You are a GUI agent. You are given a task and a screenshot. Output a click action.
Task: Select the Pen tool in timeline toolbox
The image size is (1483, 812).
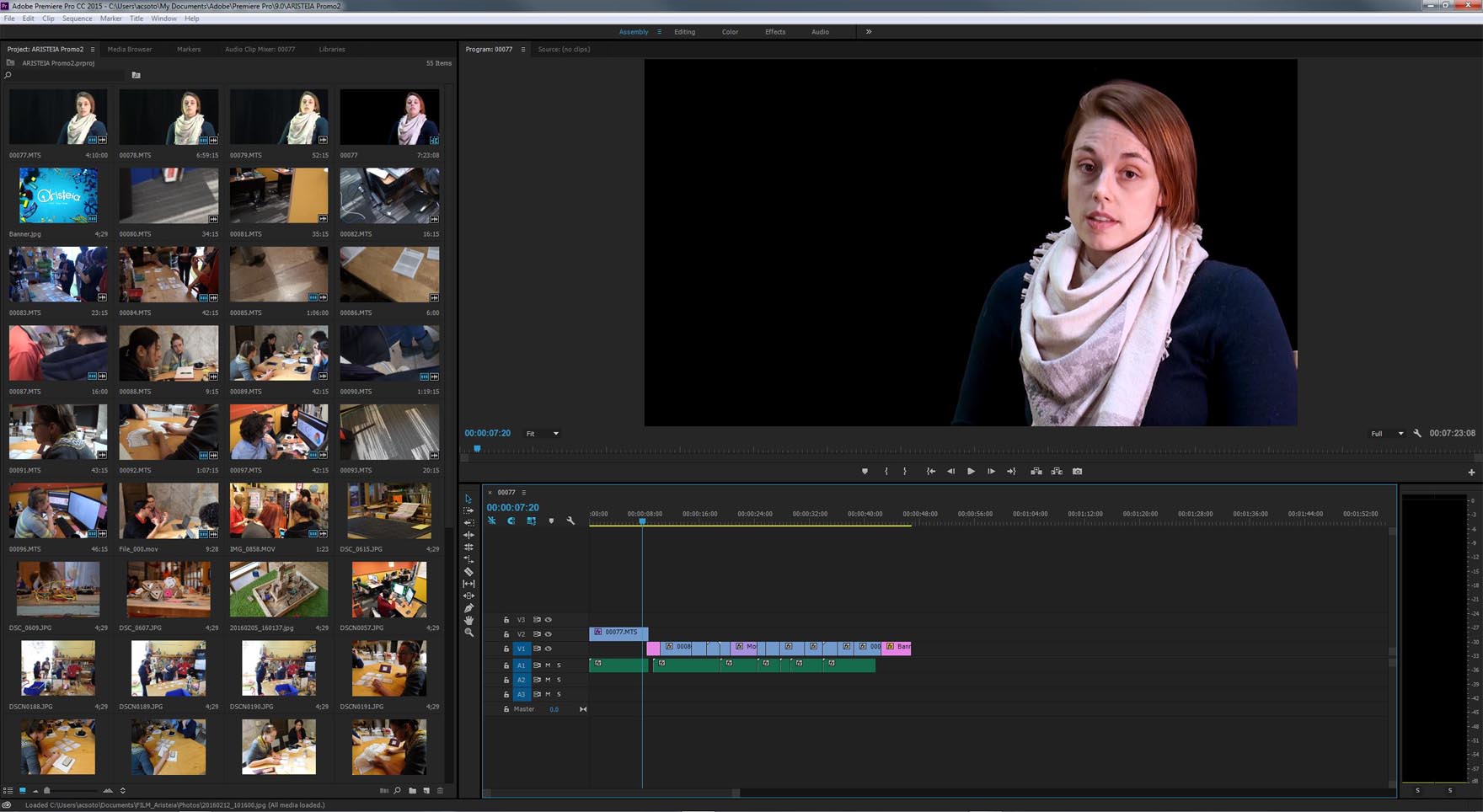[468, 608]
